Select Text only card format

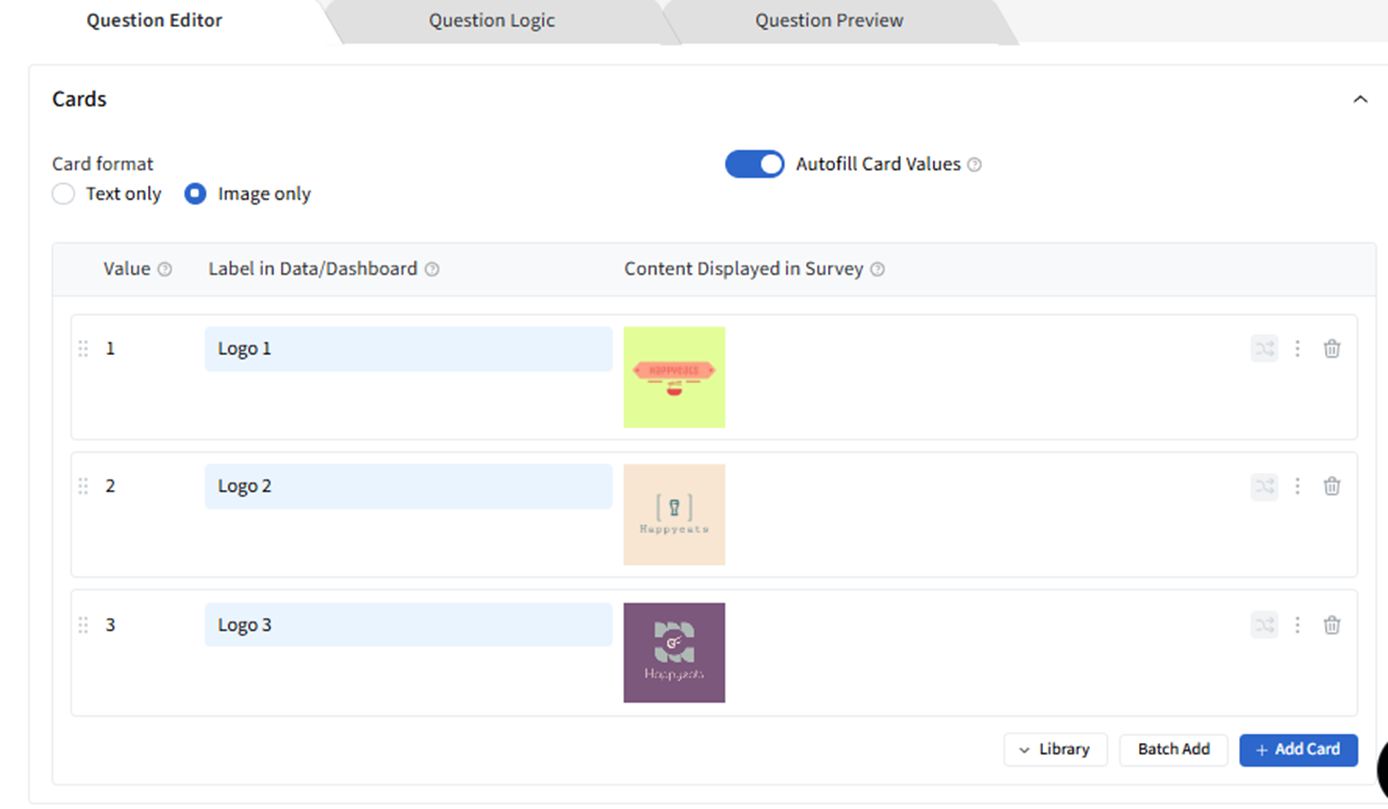(64, 194)
